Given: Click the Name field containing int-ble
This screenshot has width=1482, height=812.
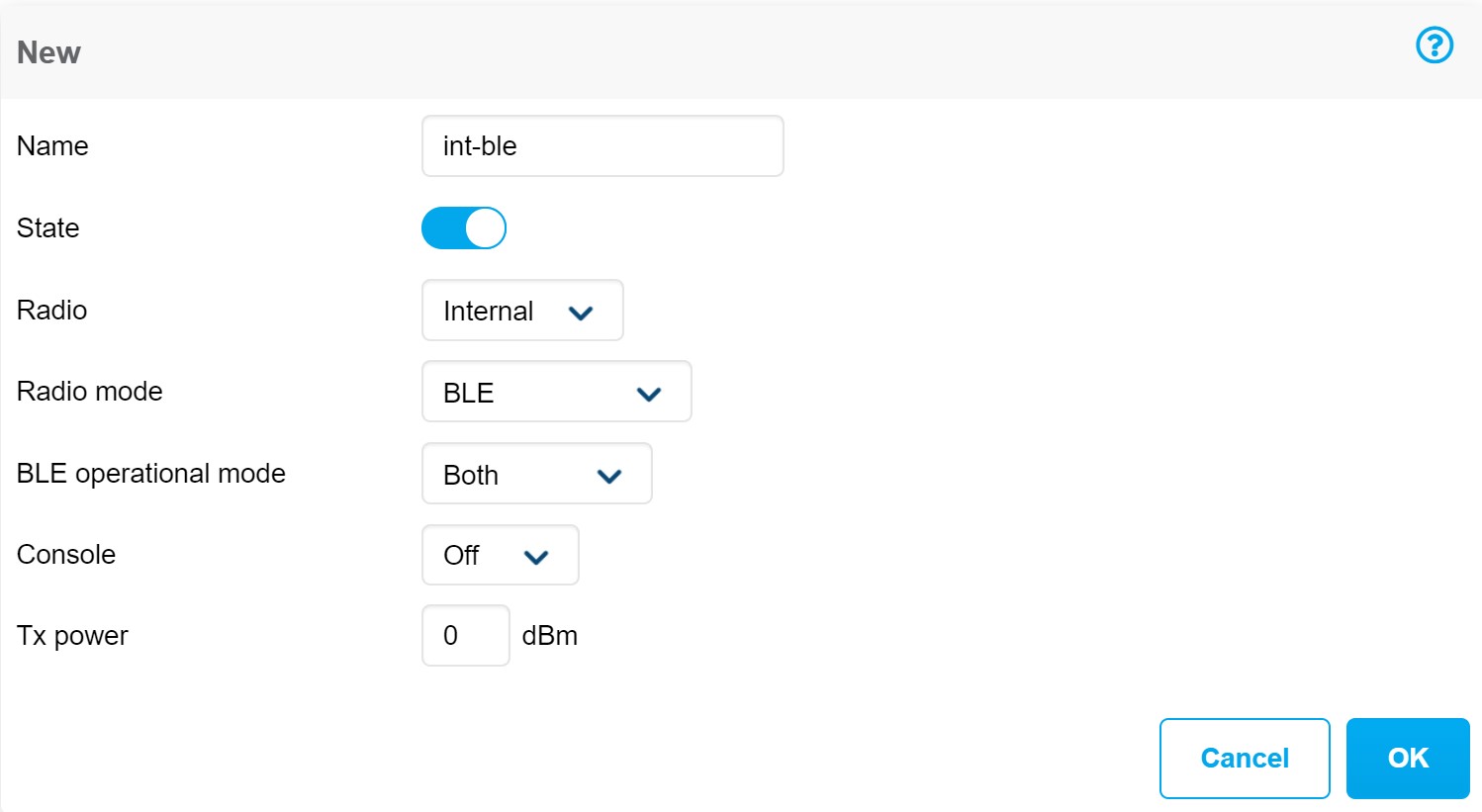Looking at the screenshot, I should click(x=602, y=145).
